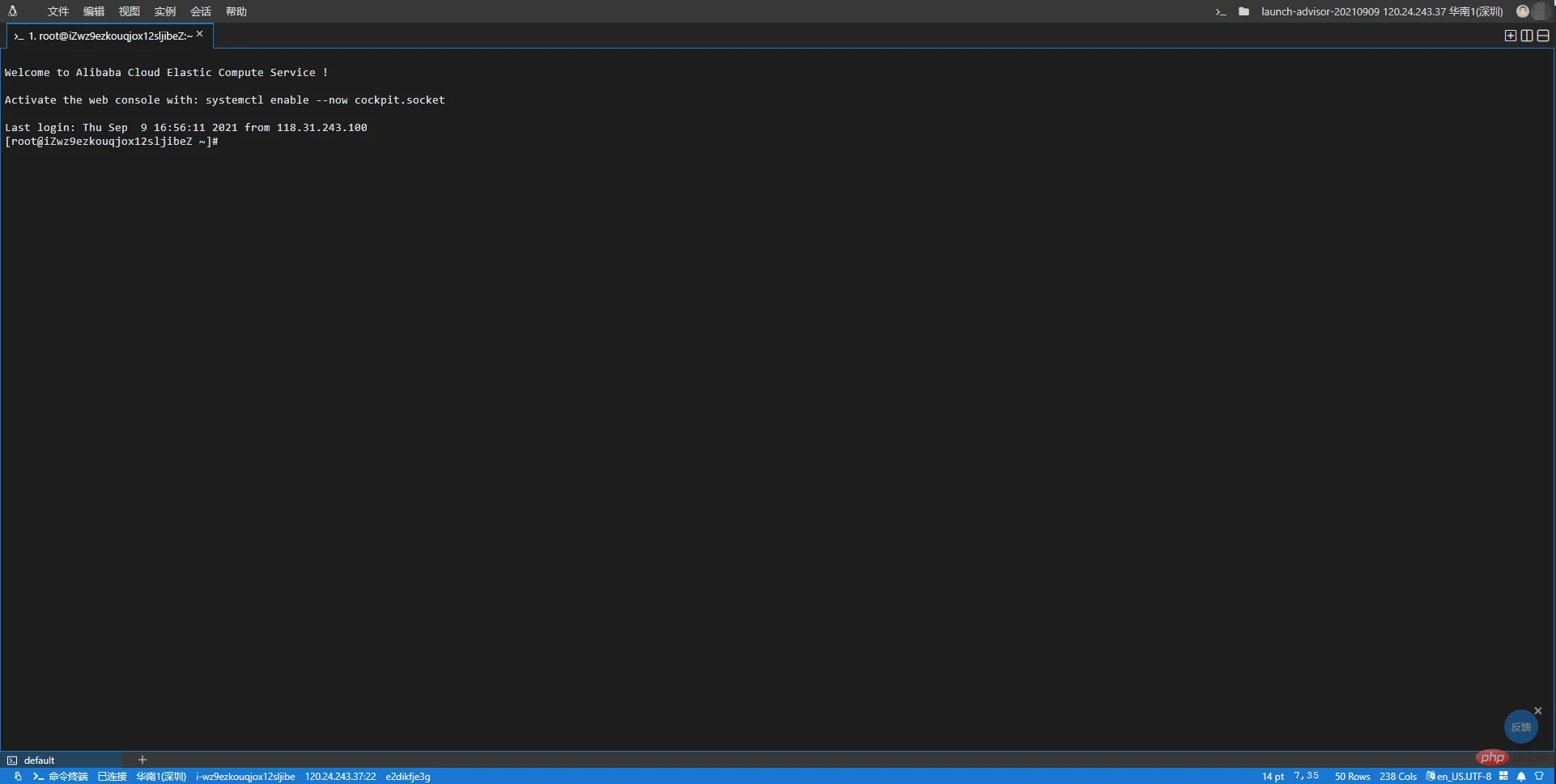Viewport: 1556px width, 784px height.
Task: Click the new terminal pane plus icon
Action: click(1511, 36)
